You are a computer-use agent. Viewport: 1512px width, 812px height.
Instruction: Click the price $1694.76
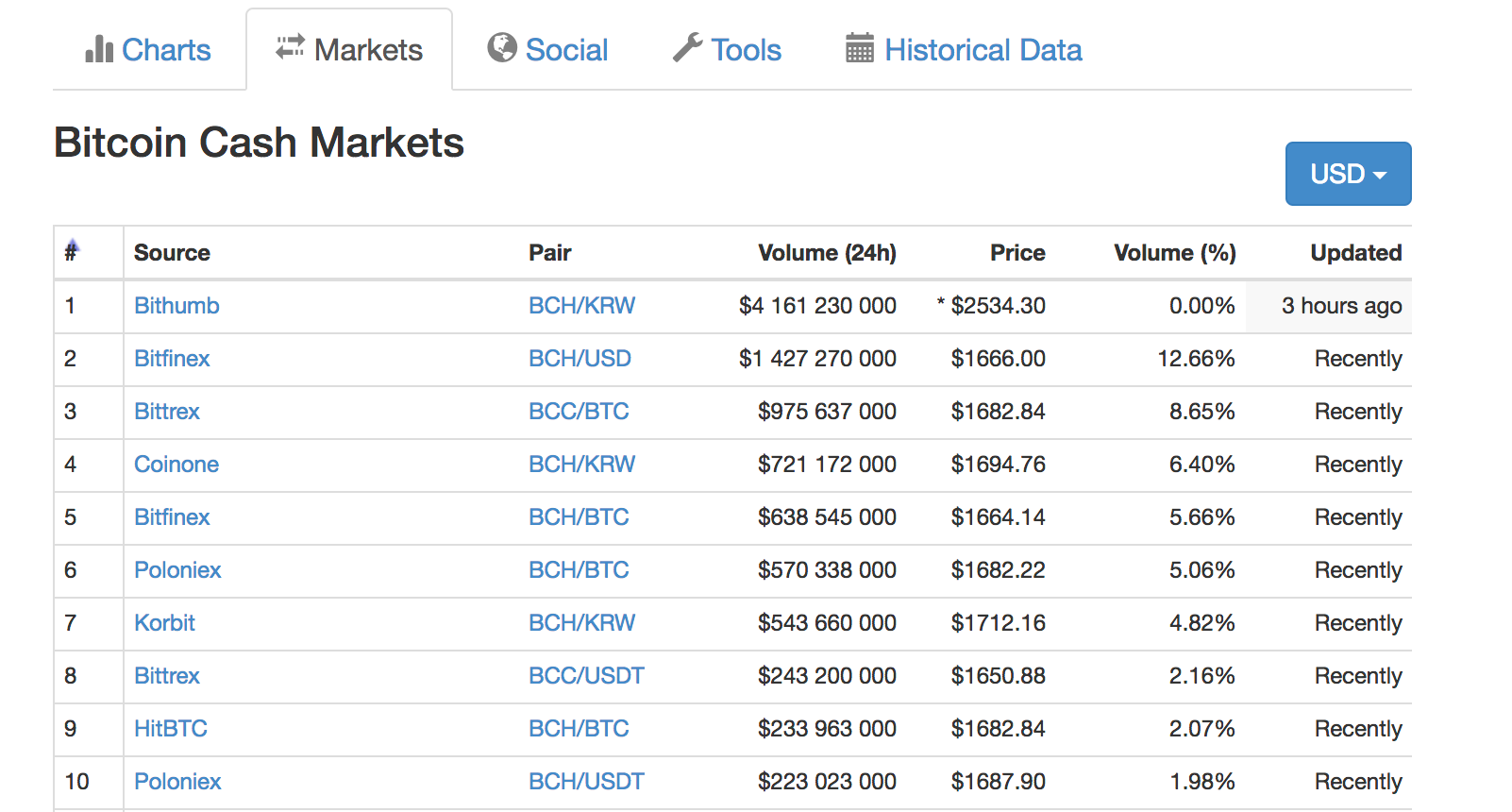coord(999,465)
